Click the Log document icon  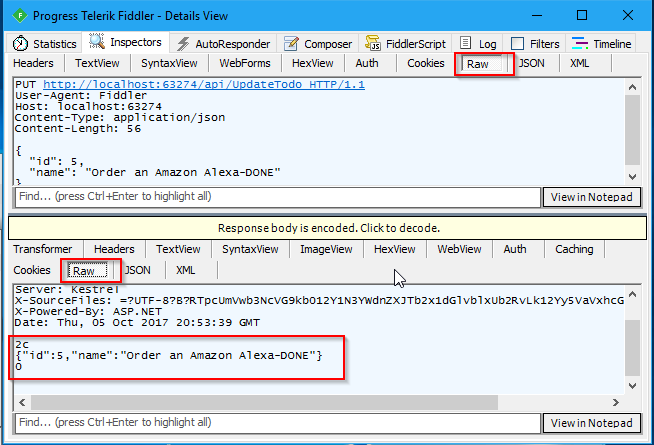(465, 43)
